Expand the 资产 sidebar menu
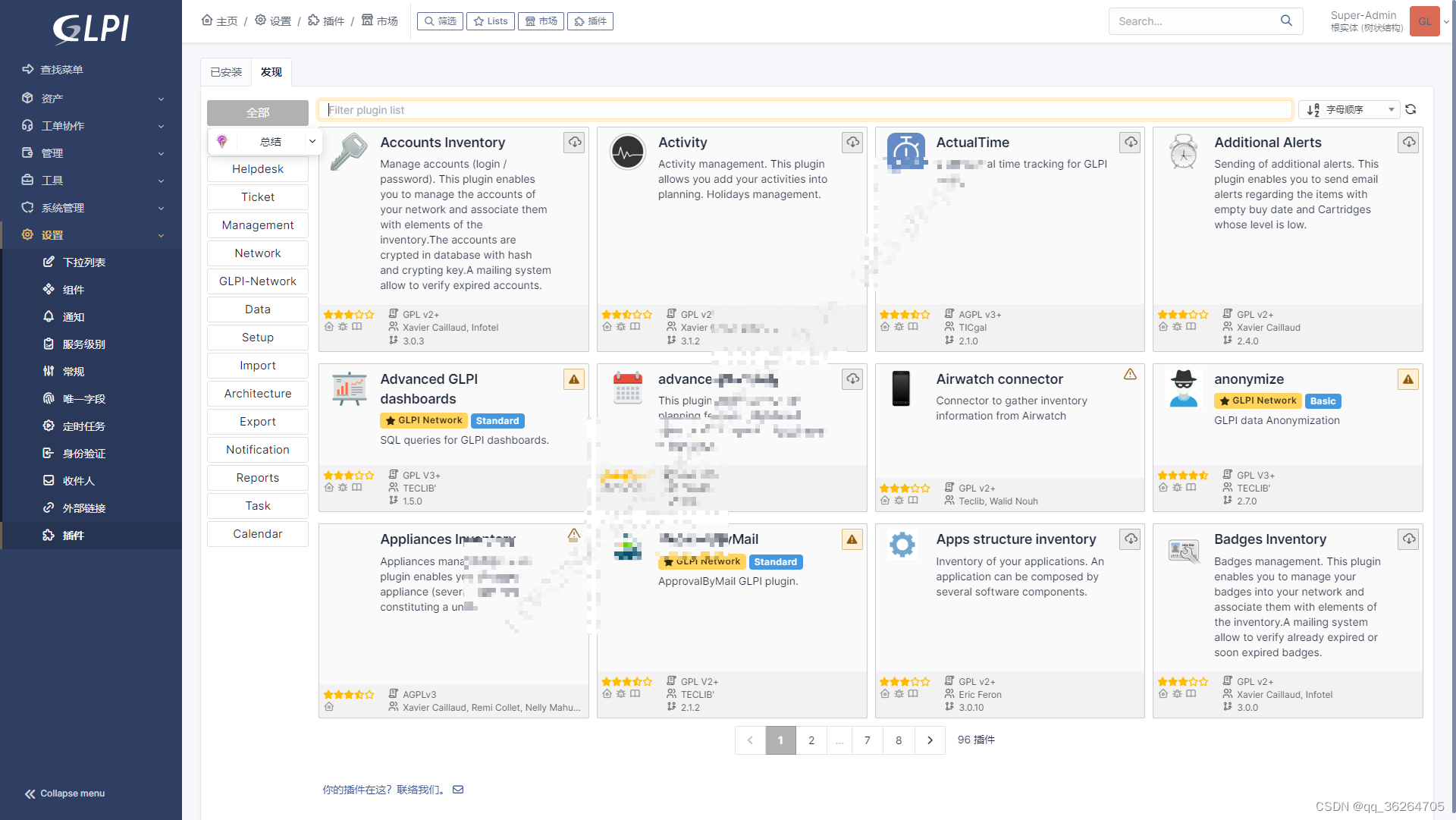This screenshot has width=1456, height=820. (x=91, y=99)
